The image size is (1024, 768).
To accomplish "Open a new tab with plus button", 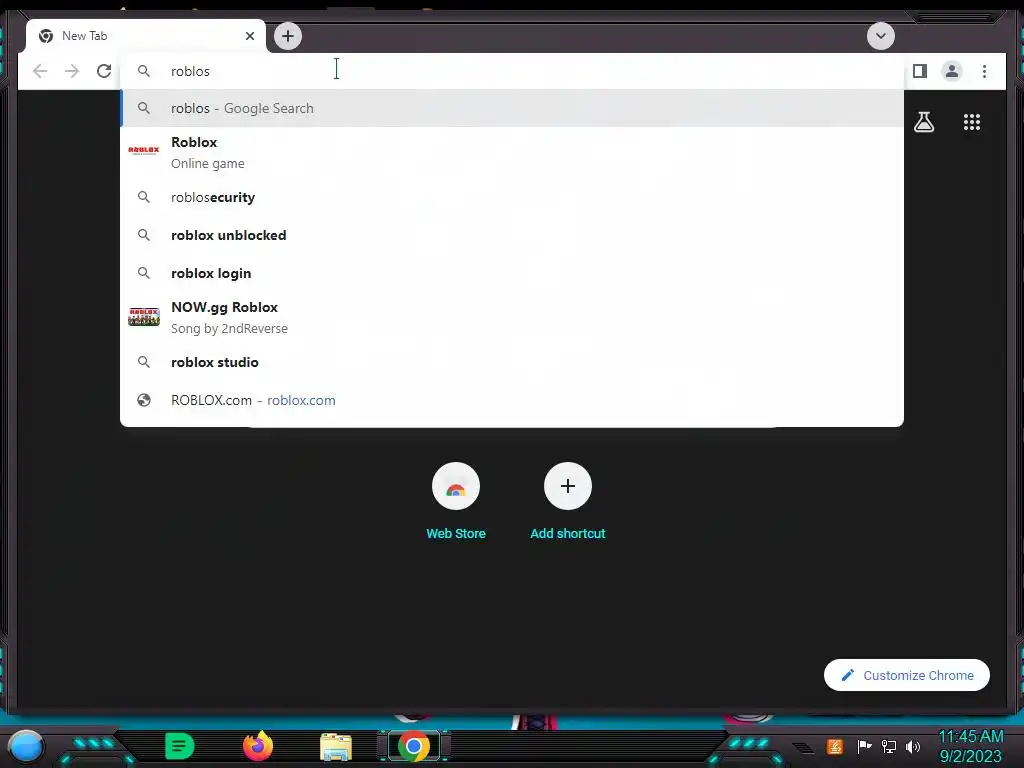I will coord(288,36).
